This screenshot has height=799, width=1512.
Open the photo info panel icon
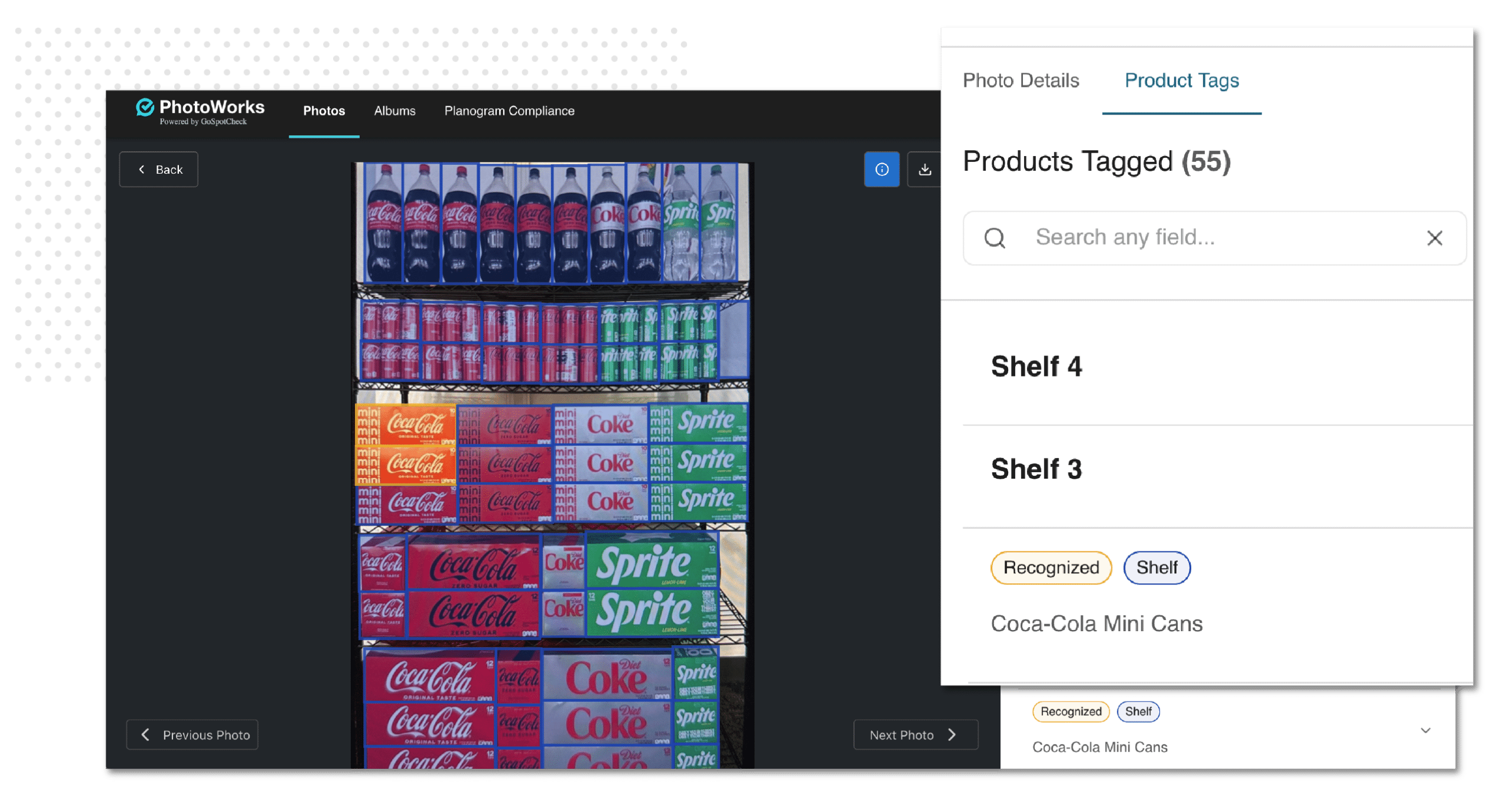click(x=881, y=170)
